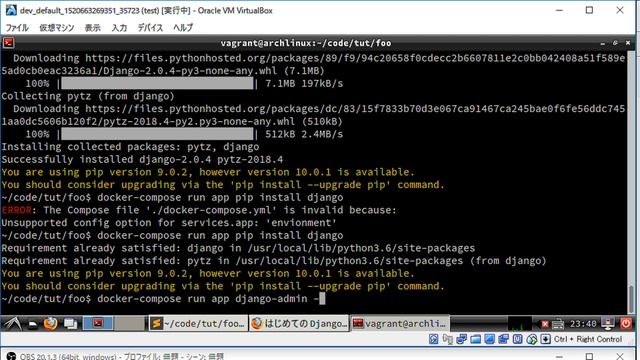Click the Django download 100% progress bar
Screen dimensions: 640x360
tap(157, 84)
